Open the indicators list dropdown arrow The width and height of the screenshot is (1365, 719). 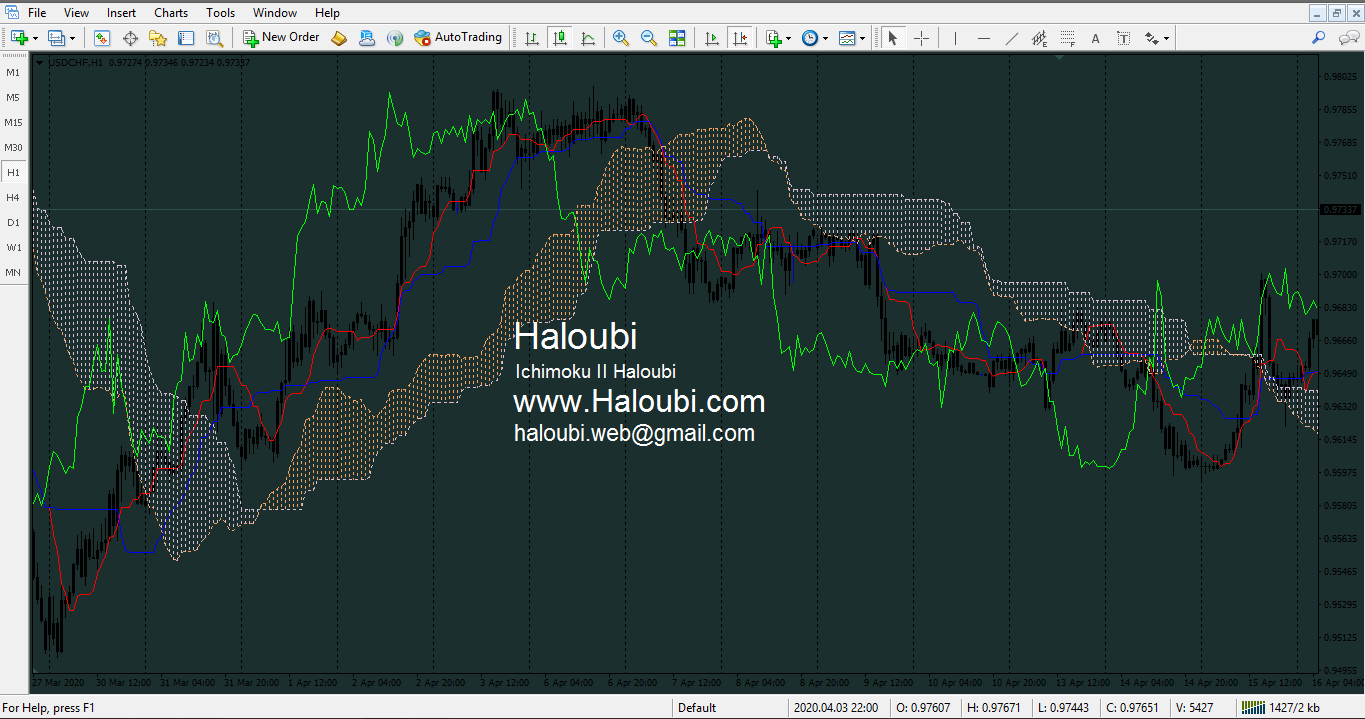tap(789, 38)
